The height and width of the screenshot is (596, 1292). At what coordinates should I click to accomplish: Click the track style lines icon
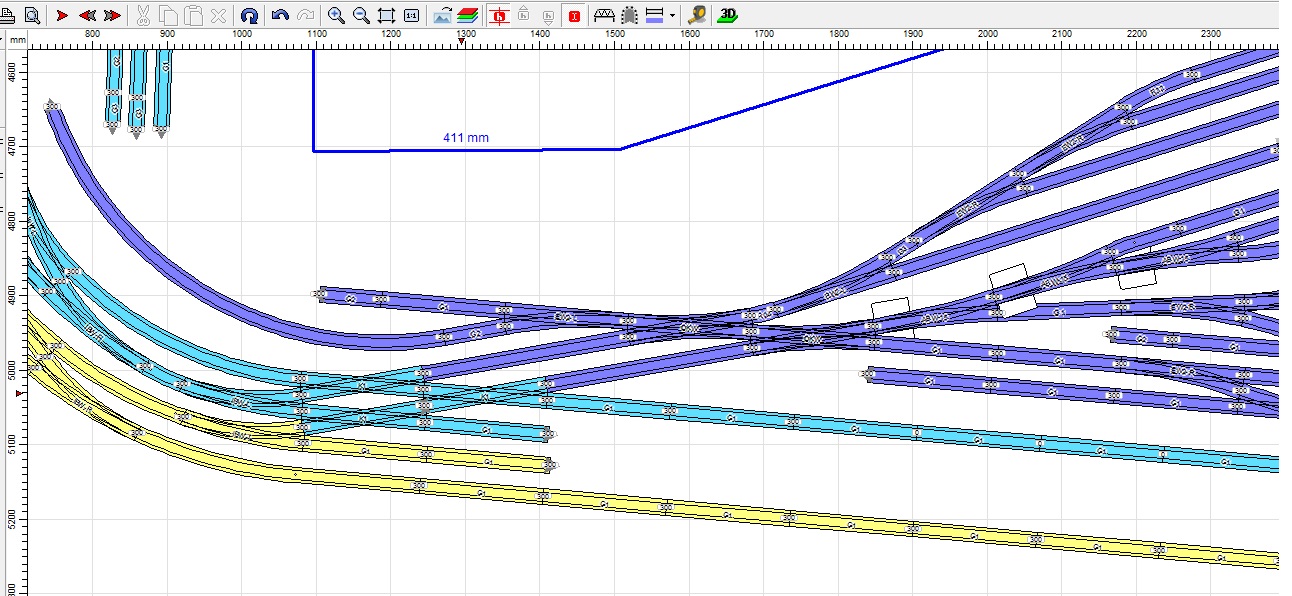655,15
